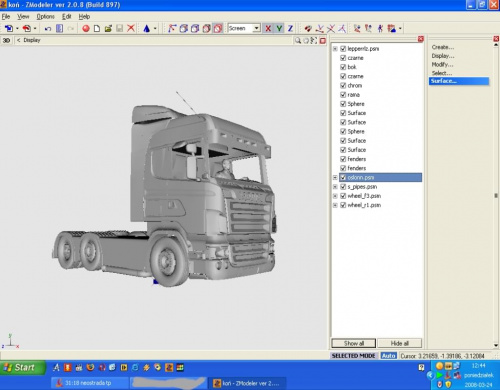
Task: Expand the wheel_r1.psm tree node
Action: [x=335, y=205]
